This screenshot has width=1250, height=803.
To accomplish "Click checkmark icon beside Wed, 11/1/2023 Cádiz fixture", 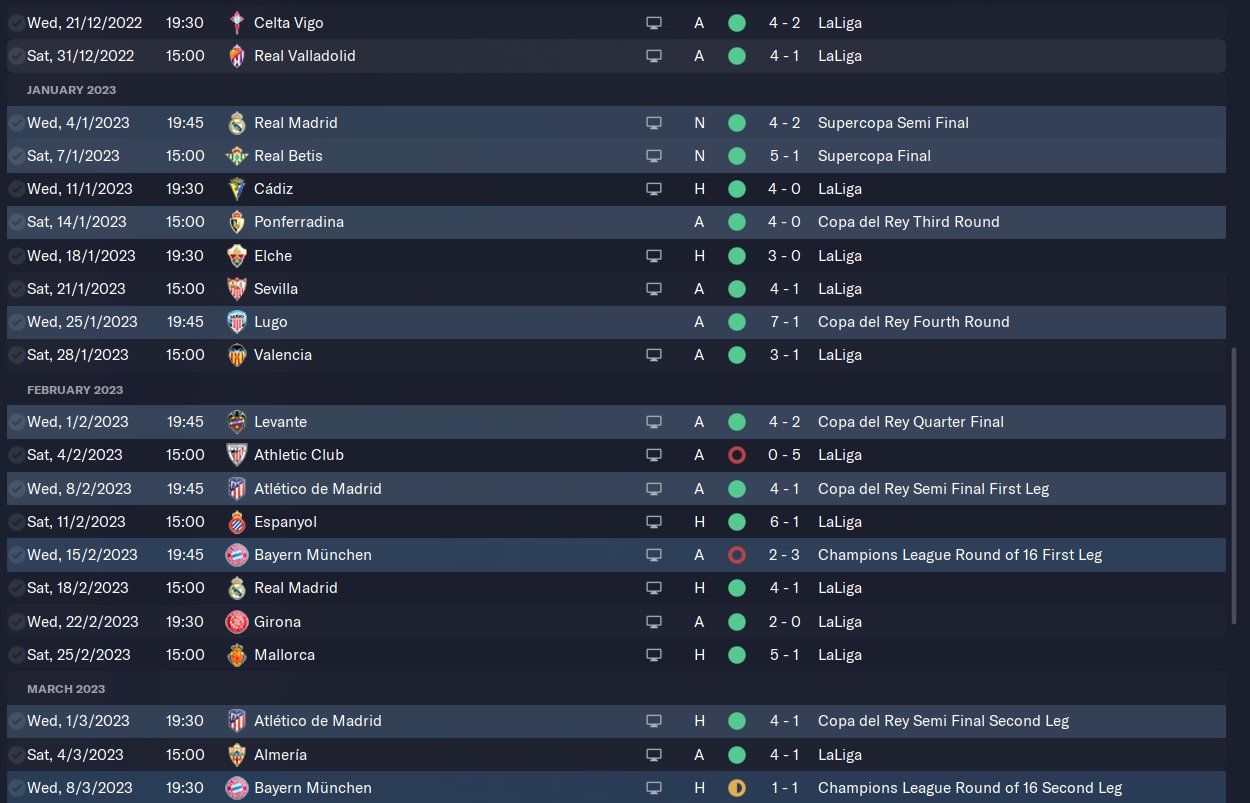I will 16,189.
